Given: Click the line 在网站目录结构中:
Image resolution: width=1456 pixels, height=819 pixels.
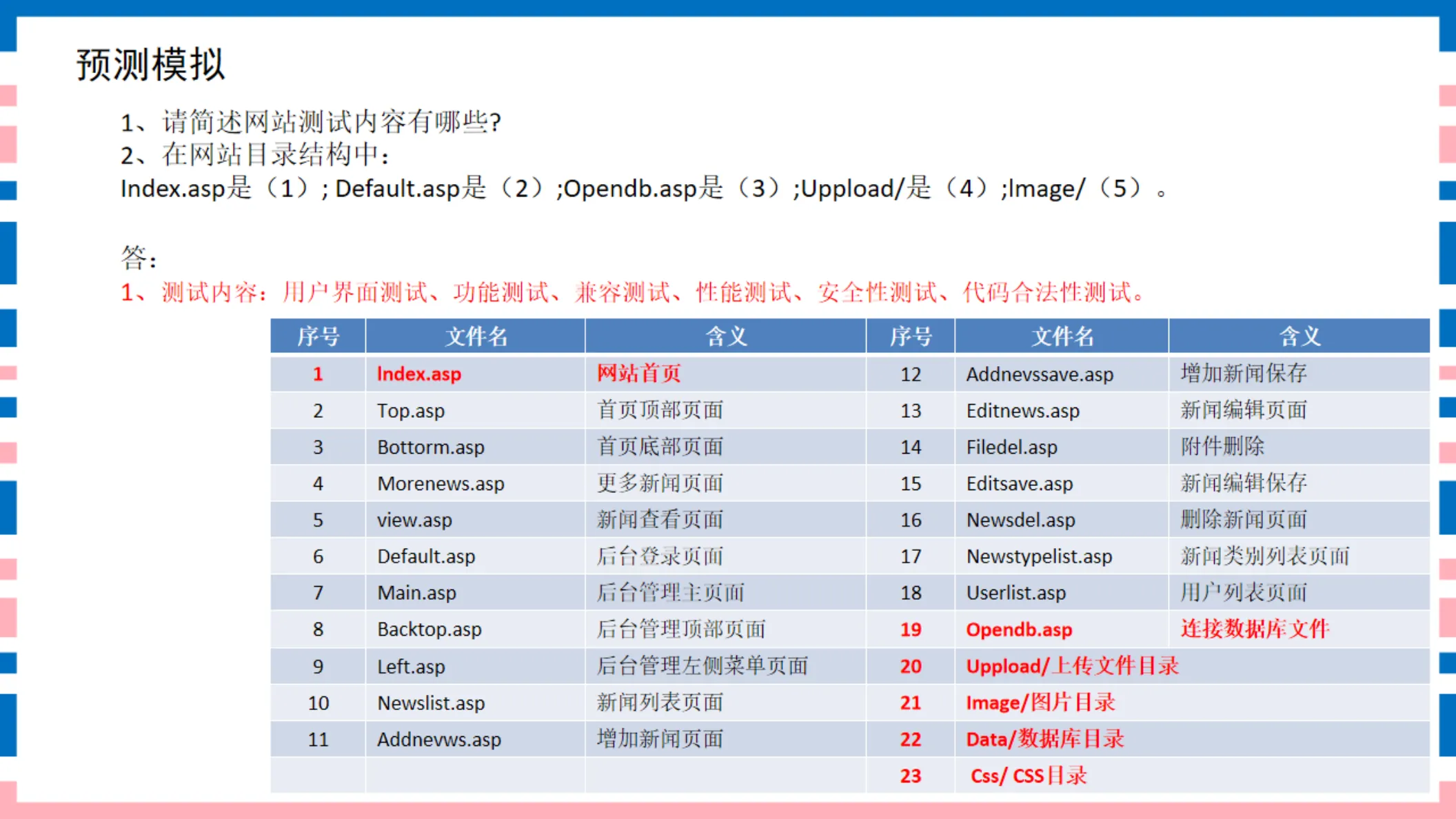Looking at the screenshot, I should click(255, 154).
